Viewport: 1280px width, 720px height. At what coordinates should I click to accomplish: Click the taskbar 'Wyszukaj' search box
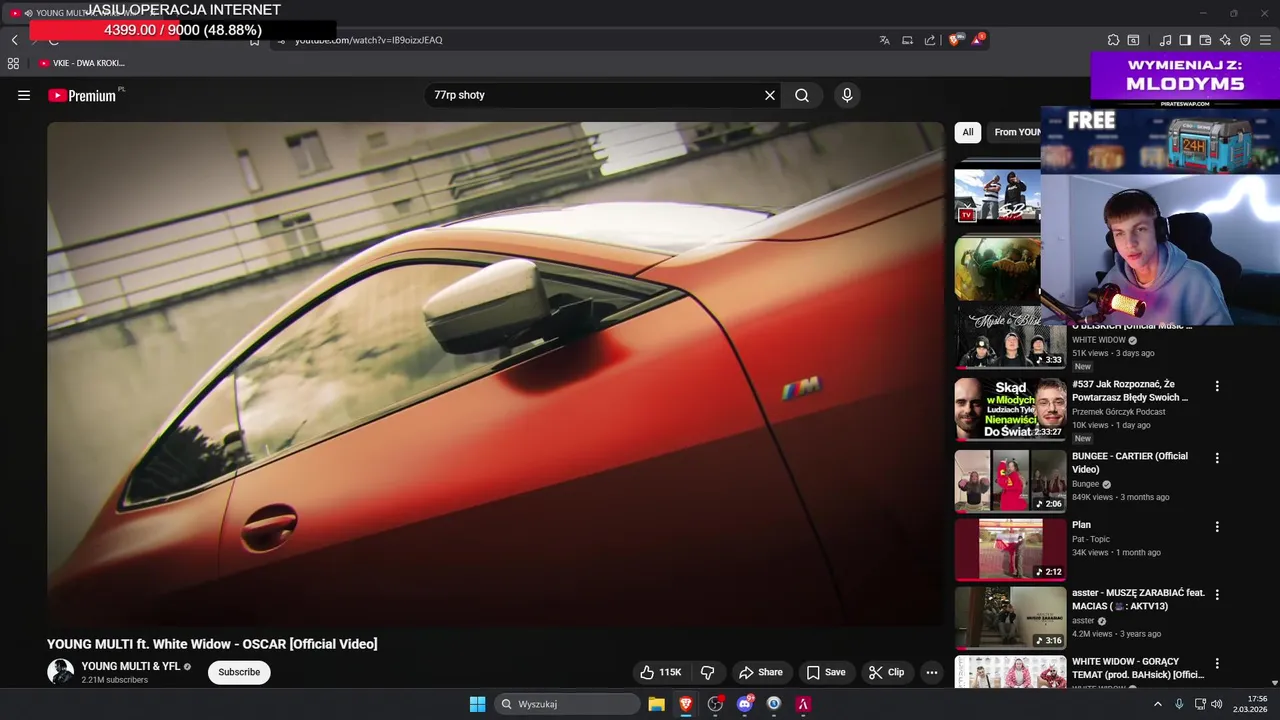pyautogui.click(x=567, y=704)
